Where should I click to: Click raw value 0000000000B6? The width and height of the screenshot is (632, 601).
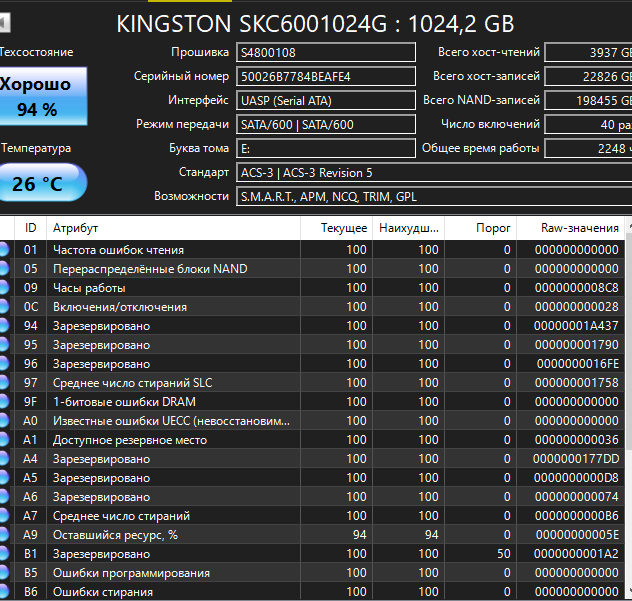point(576,516)
